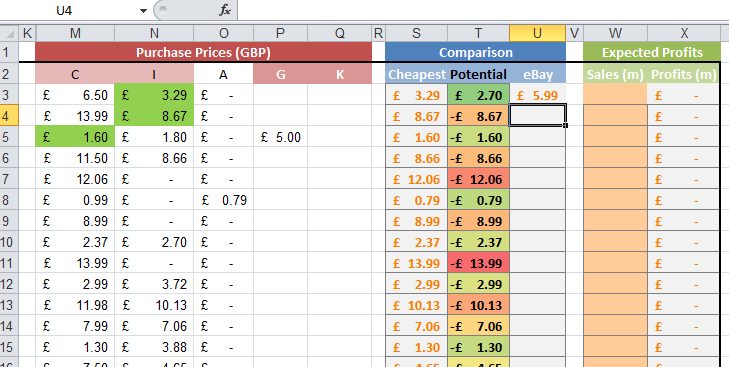Select column X header
729x367 pixels.
coord(684,33)
